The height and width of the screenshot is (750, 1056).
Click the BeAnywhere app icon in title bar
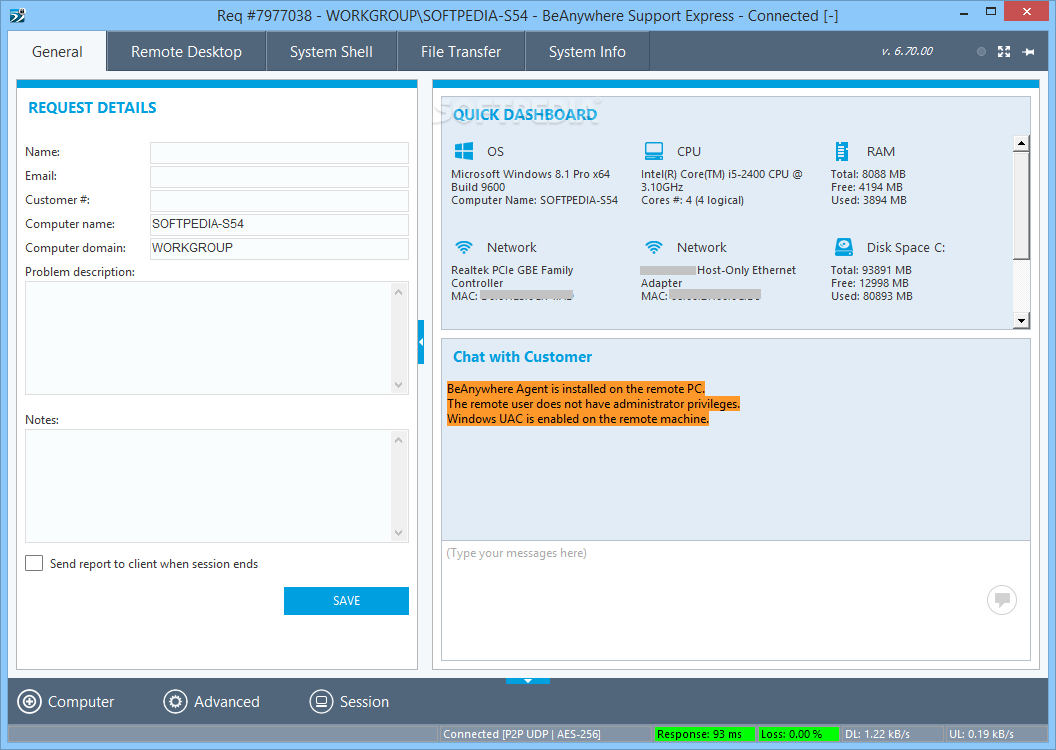[x=18, y=15]
